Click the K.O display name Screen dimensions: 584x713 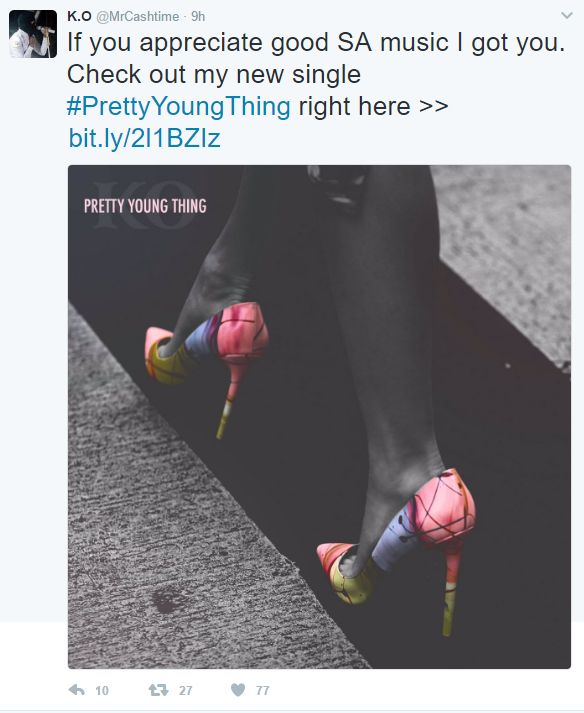point(79,16)
